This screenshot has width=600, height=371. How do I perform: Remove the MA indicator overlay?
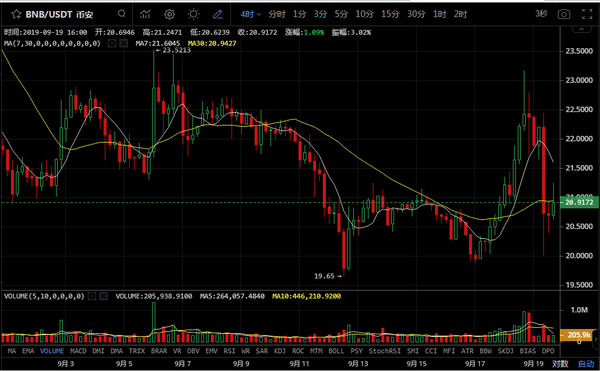[x=123, y=43]
